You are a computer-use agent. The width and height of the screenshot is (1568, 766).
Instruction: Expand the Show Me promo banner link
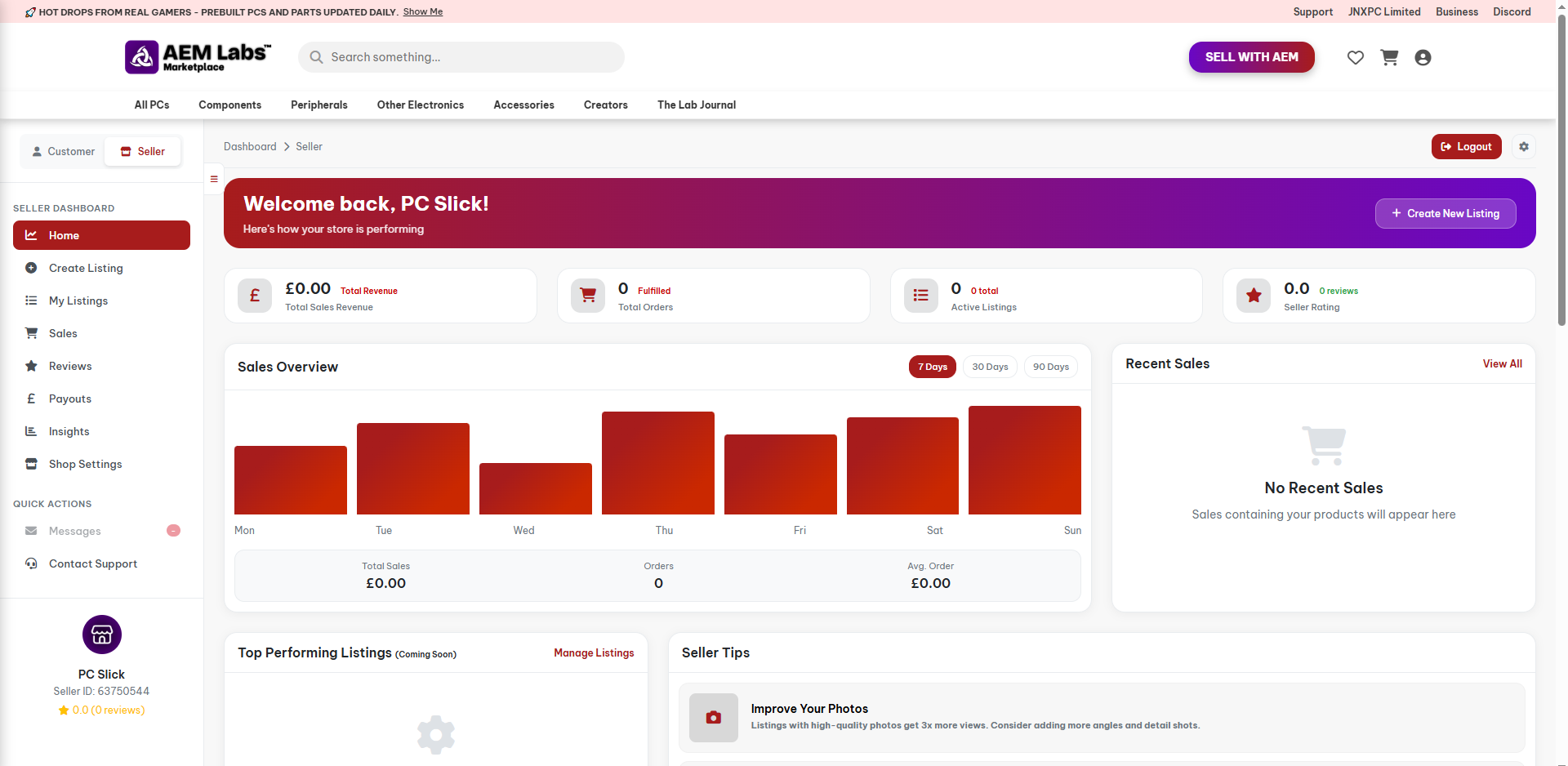click(422, 11)
